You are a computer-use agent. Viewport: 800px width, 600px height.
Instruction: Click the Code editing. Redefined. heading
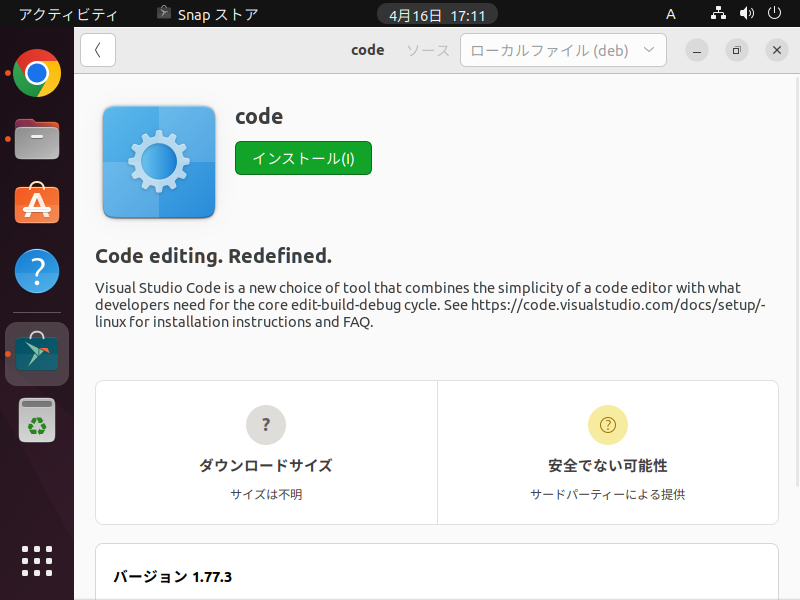click(x=213, y=256)
